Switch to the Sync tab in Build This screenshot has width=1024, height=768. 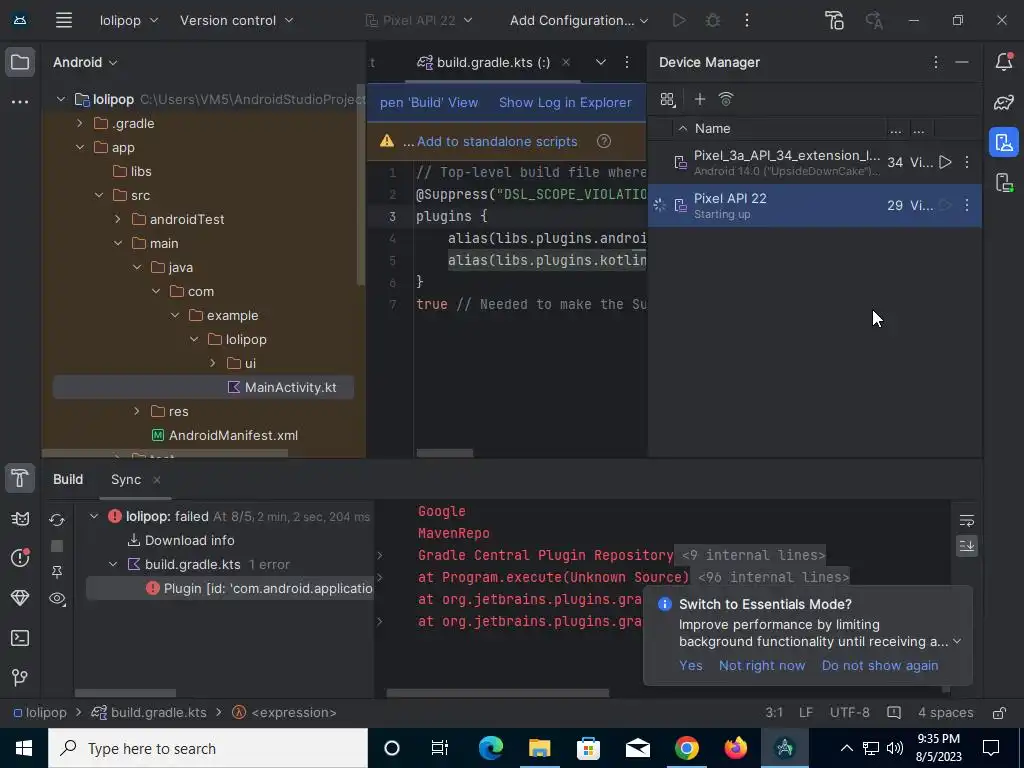[126, 479]
